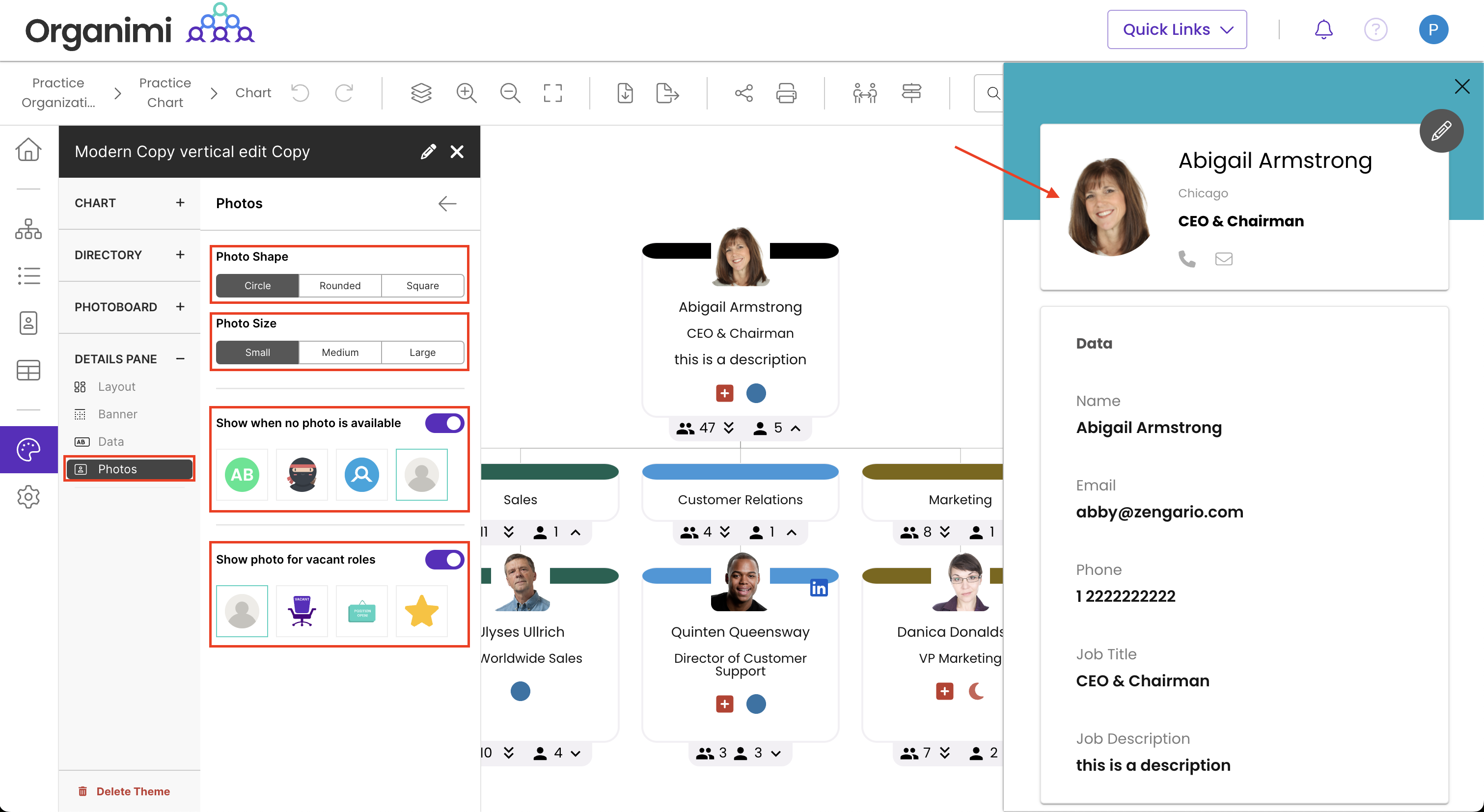This screenshot has width=1484, height=812.
Task: Choose the AB initials no-photo placeholder
Action: [242, 475]
